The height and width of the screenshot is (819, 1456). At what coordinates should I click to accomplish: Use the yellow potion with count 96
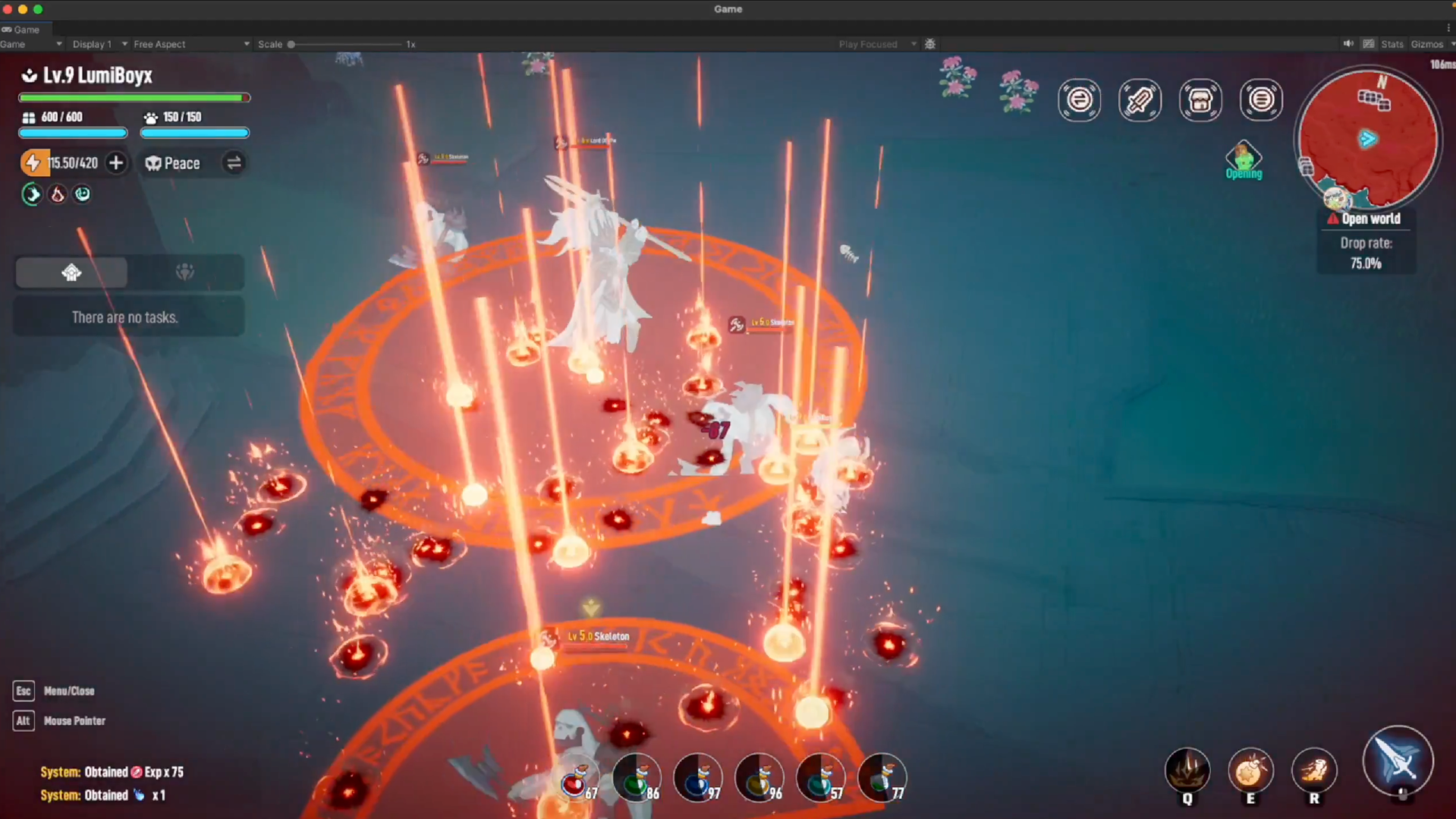(759, 778)
